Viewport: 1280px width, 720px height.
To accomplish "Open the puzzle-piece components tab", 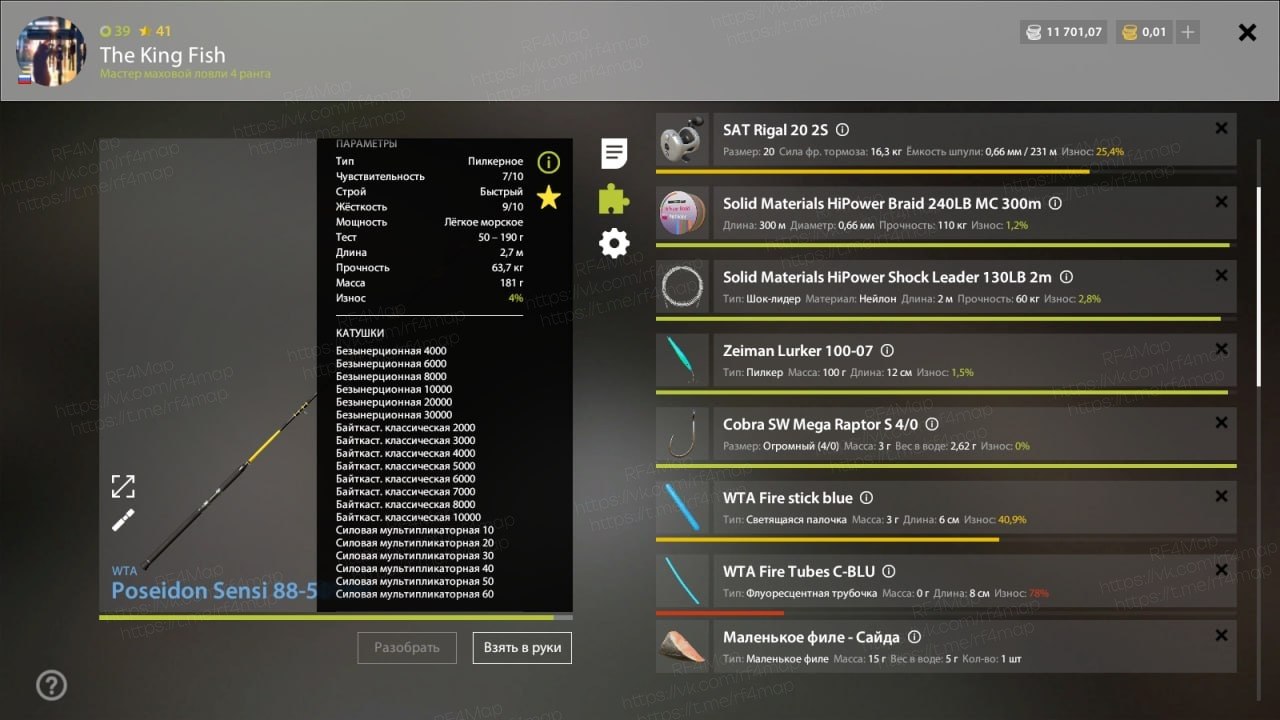I will pyautogui.click(x=614, y=199).
